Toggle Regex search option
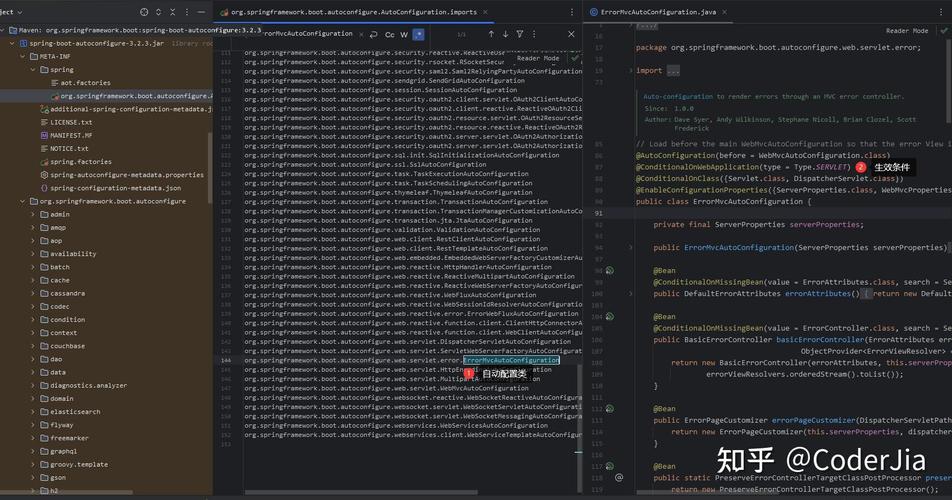 coord(418,35)
